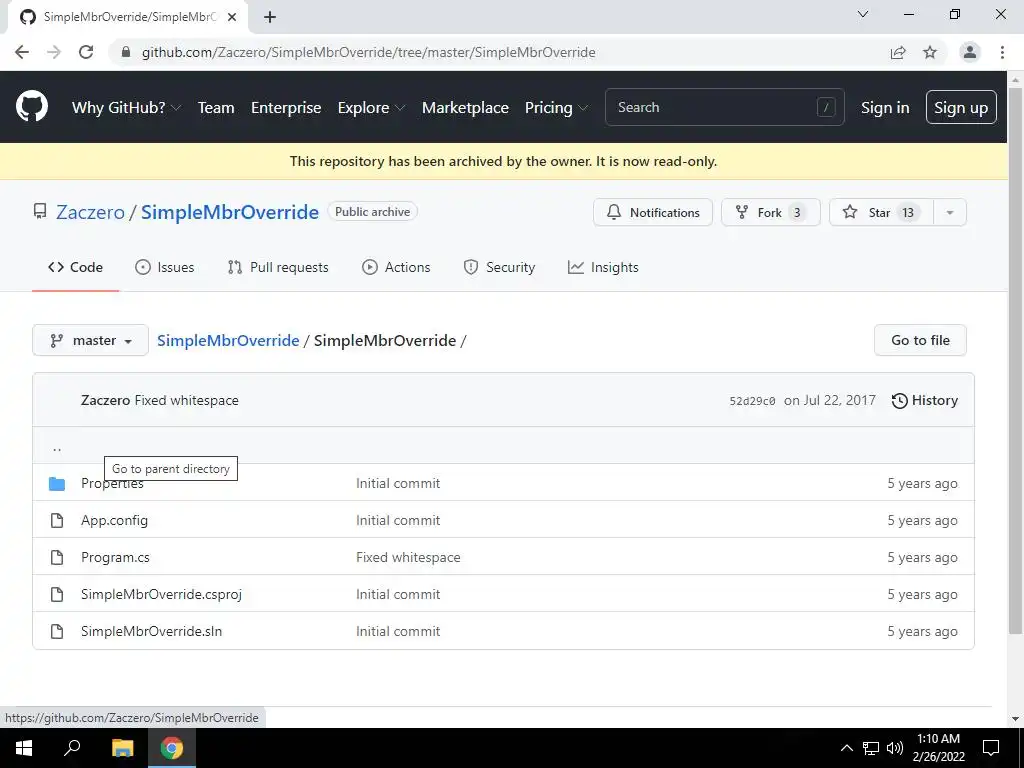The height and width of the screenshot is (768, 1024).
Task: Open the SimpleMbrOverride.csproj file
Action: pyautogui.click(x=161, y=594)
